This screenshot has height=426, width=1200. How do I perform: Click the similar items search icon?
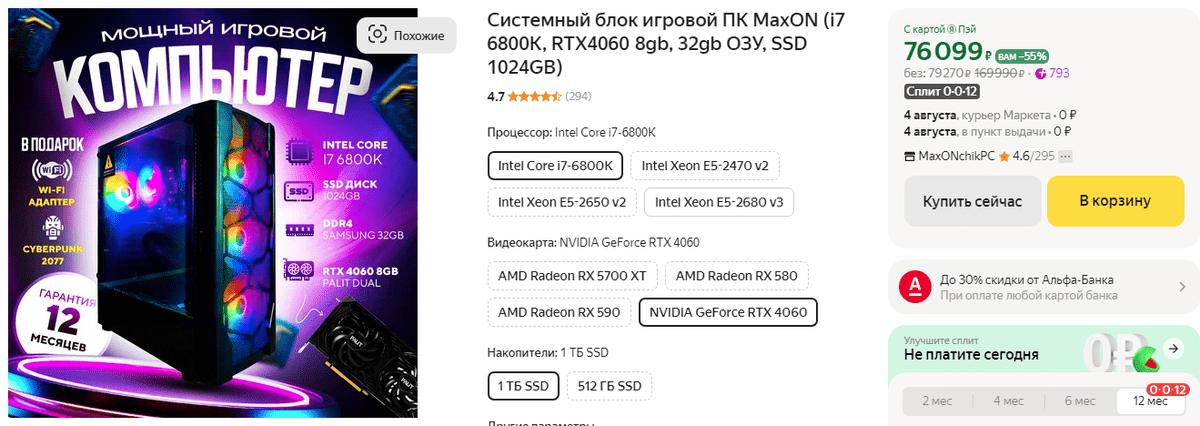tap(376, 35)
